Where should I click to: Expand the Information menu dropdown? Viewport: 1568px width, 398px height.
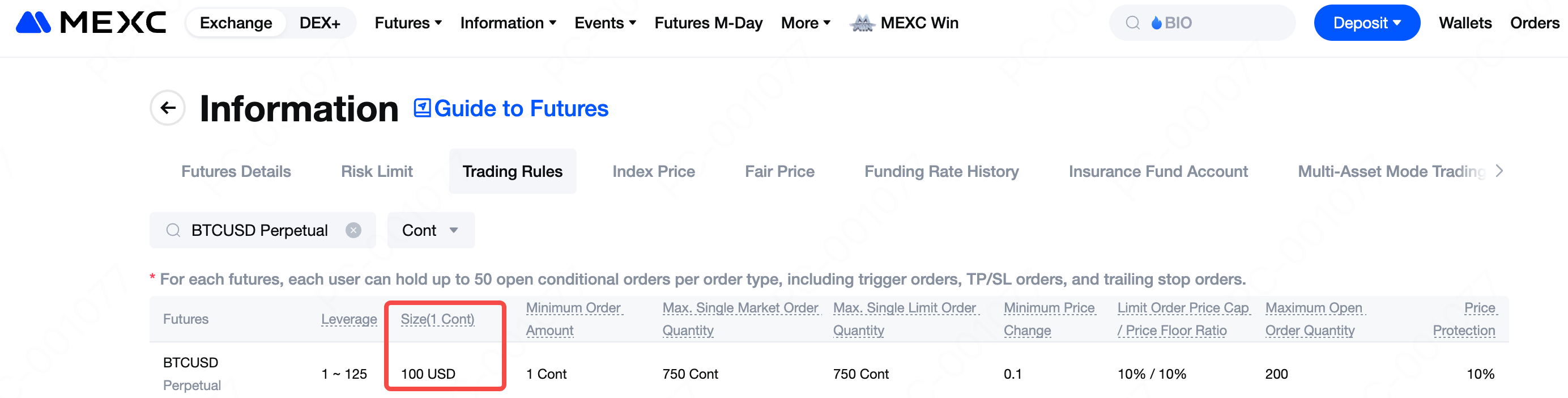508,23
